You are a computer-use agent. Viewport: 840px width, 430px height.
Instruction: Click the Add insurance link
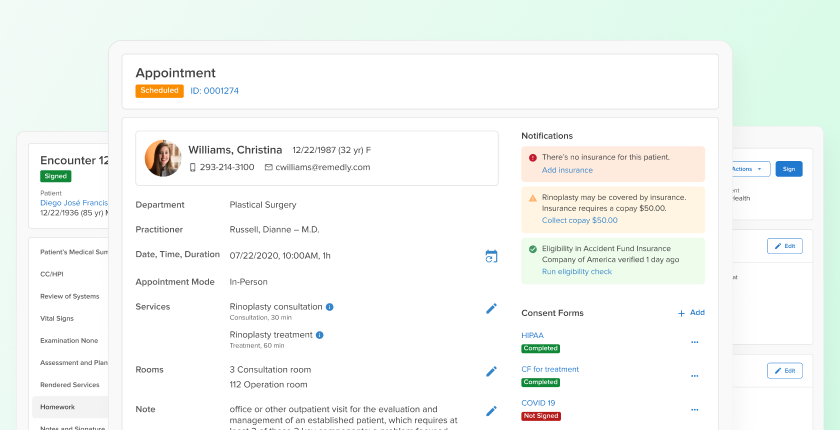pyautogui.click(x=567, y=171)
